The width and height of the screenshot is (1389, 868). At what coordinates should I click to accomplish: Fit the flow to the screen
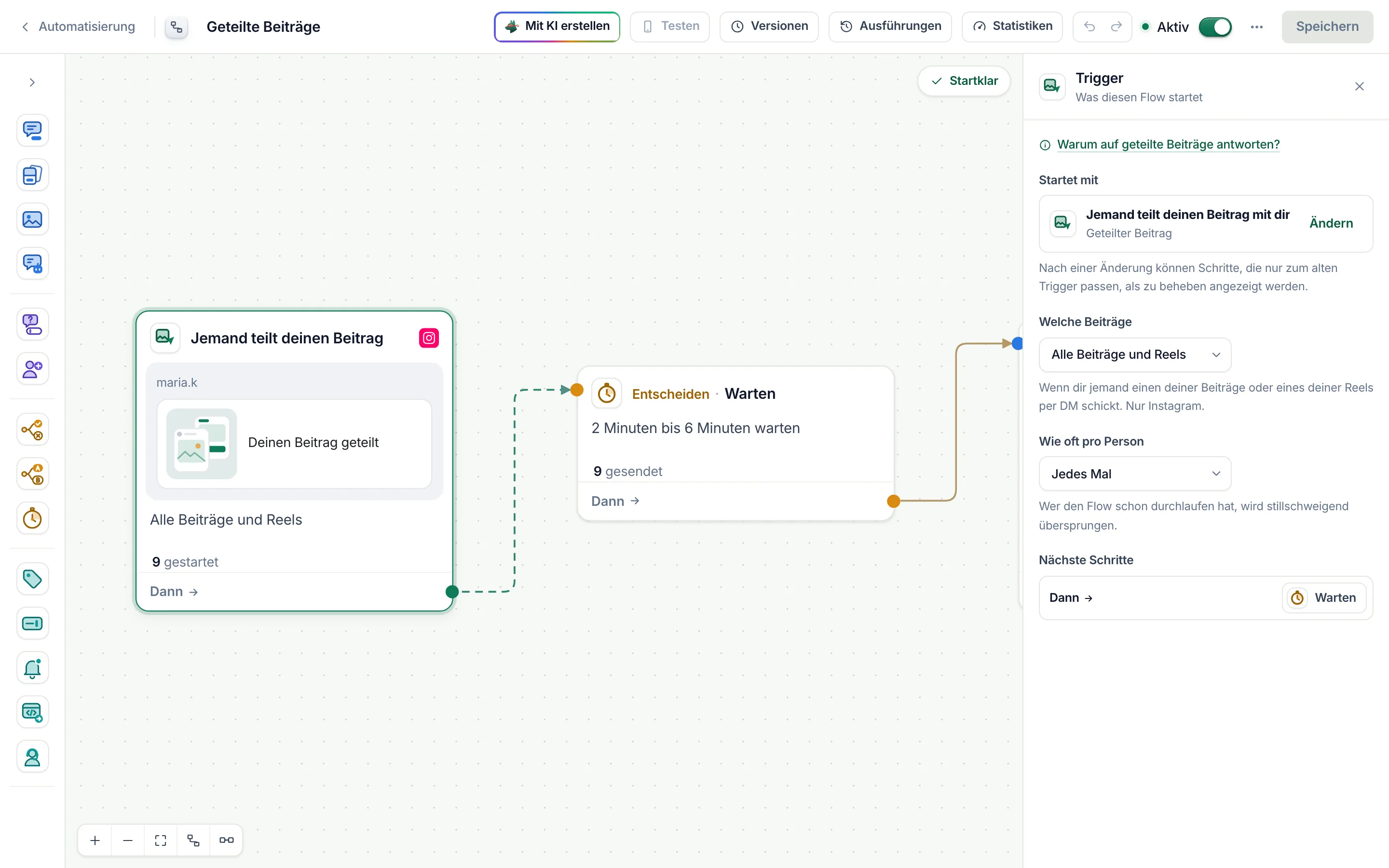pyautogui.click(x=161, y=840)
